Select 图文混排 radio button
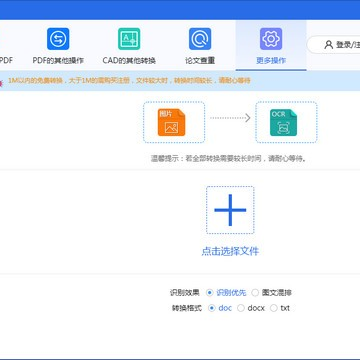 [x=255, y=293]
